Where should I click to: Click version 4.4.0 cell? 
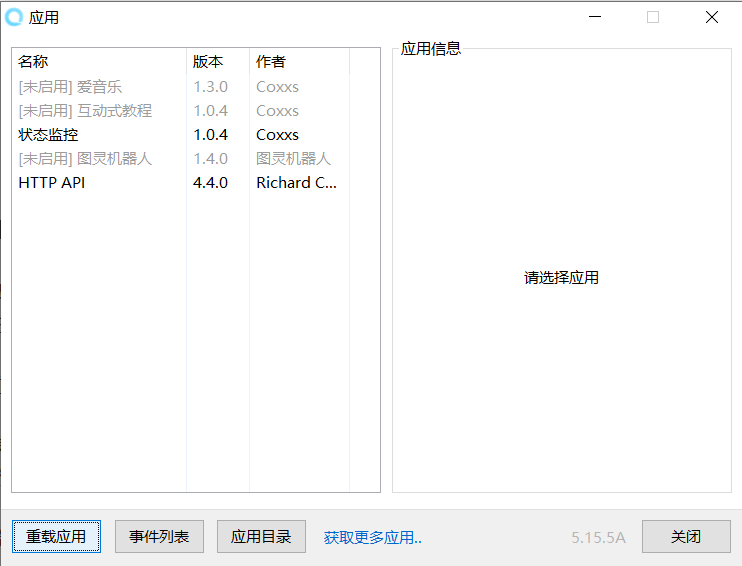point(211,183)
